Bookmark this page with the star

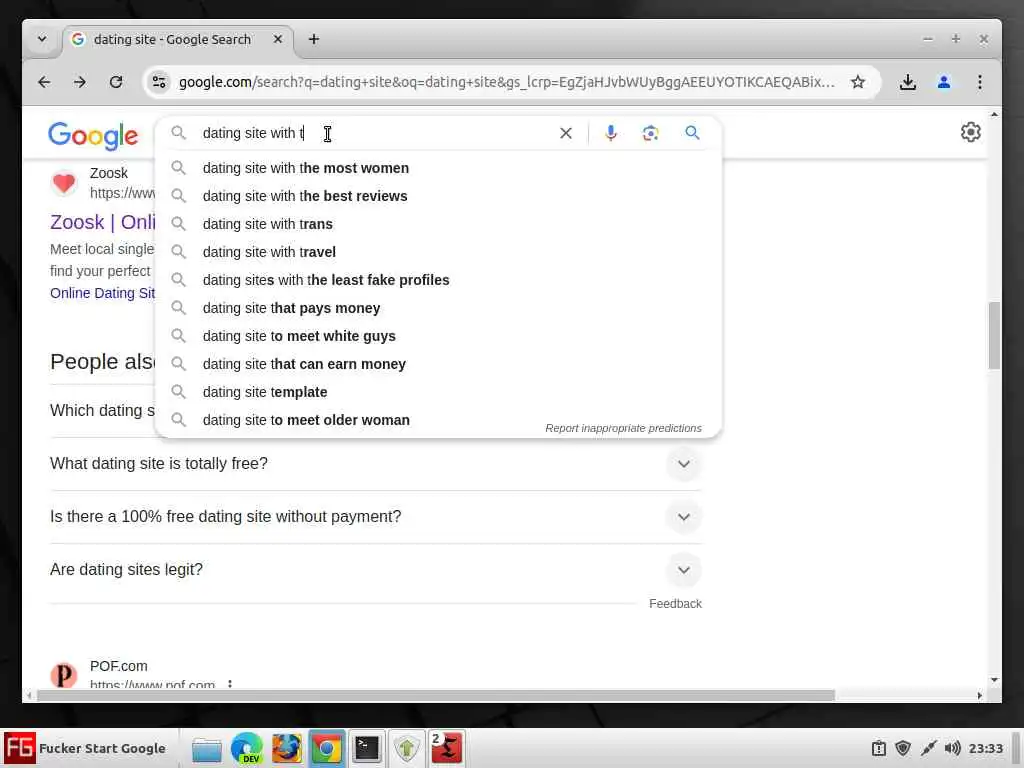click(x=857, y=82)
